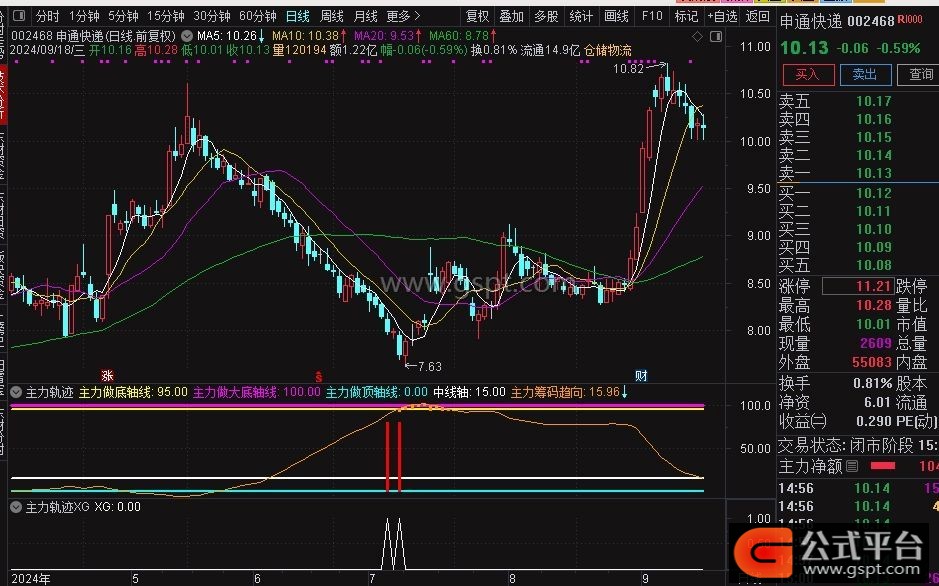Click the 主力做底轴线: 95.00 label
Image resolution: width=939 pixels, height=586 pixels.
pos(134,393)
